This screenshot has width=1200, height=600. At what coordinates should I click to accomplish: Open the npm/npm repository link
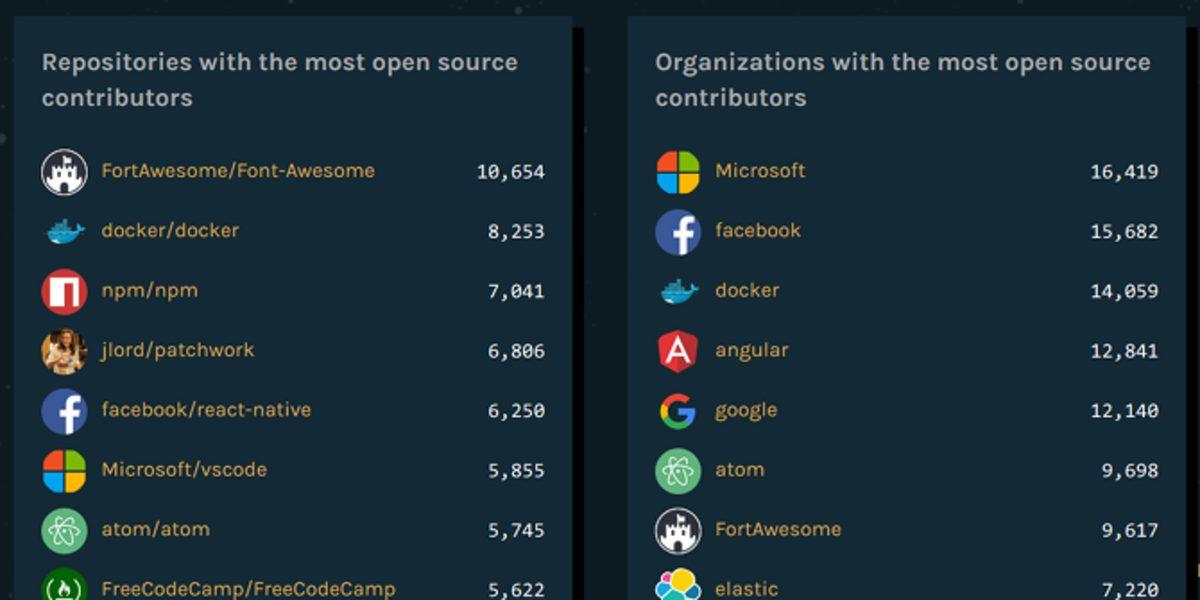tap(149, 291)
